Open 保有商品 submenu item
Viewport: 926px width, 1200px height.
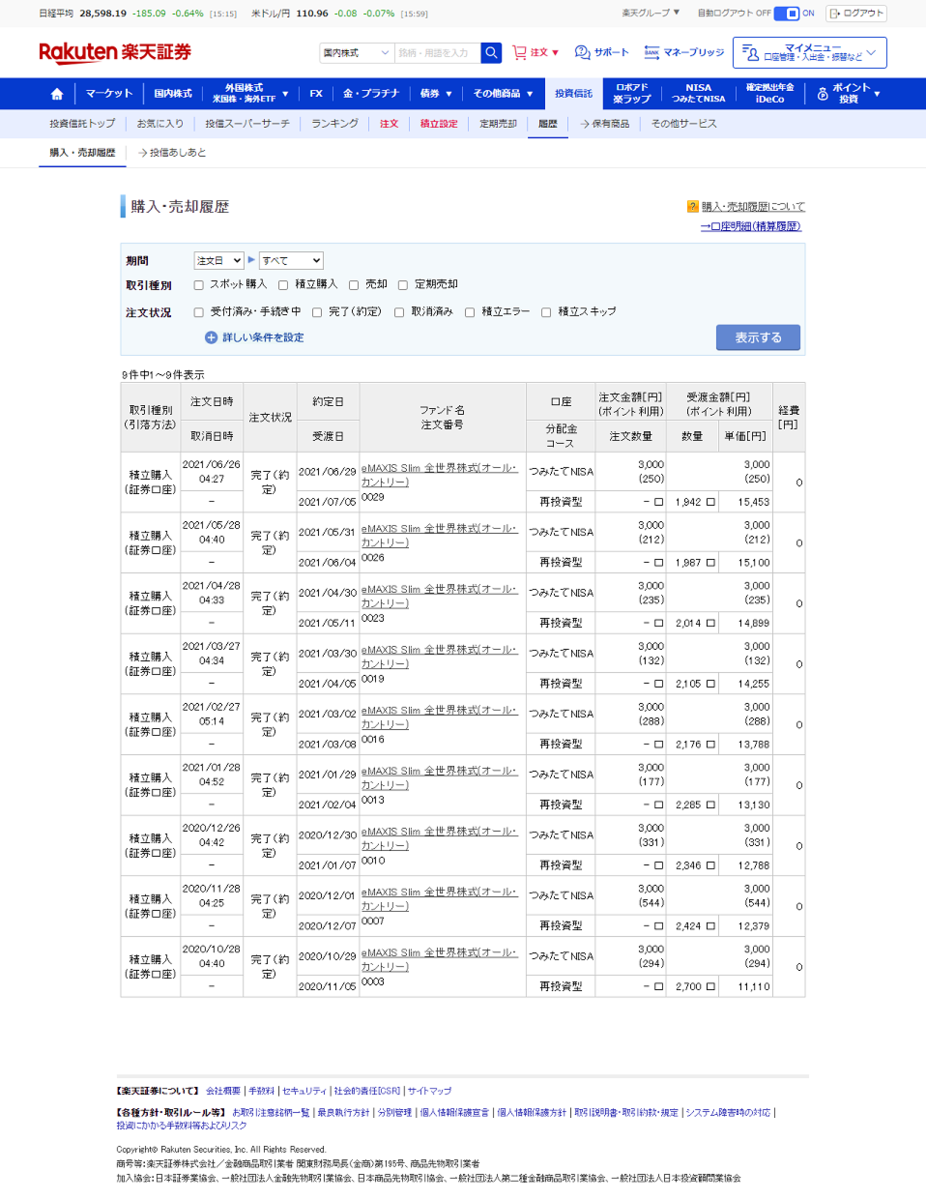605,124
